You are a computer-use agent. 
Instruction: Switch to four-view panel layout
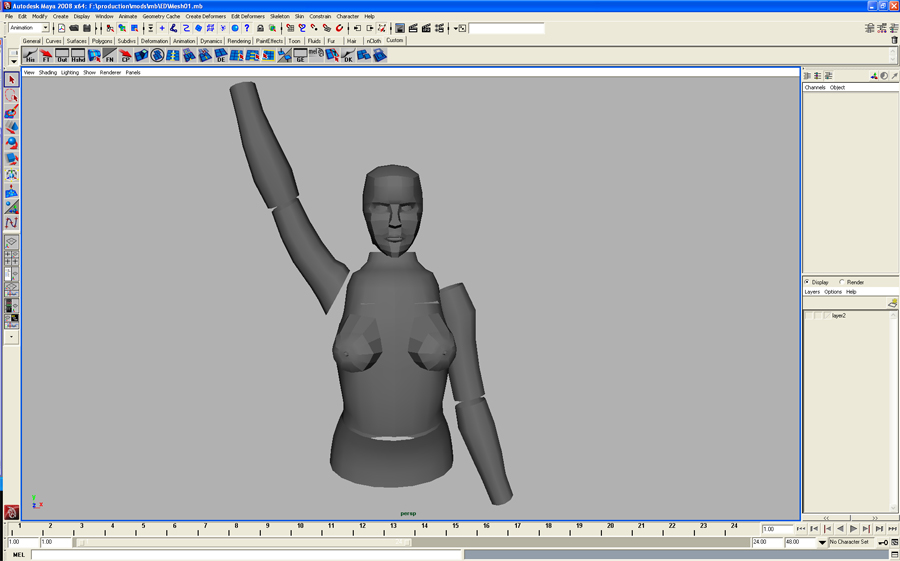pos(11,258)
